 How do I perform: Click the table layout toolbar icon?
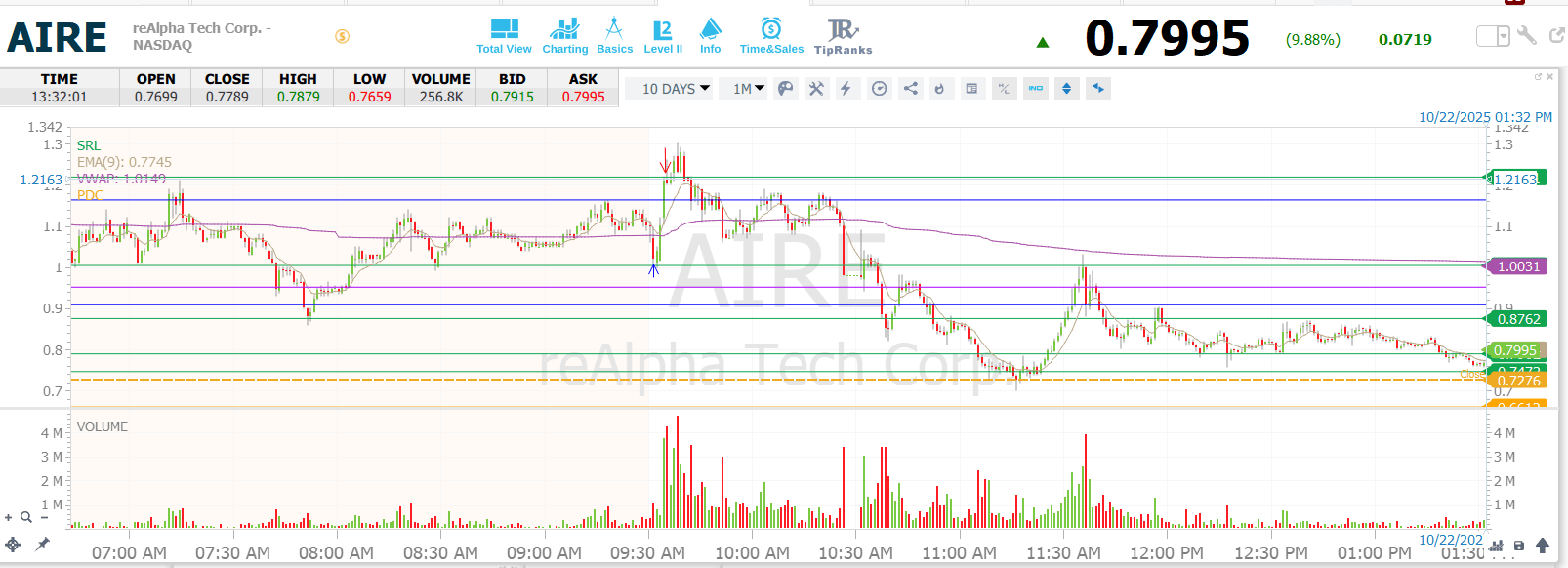971,89
